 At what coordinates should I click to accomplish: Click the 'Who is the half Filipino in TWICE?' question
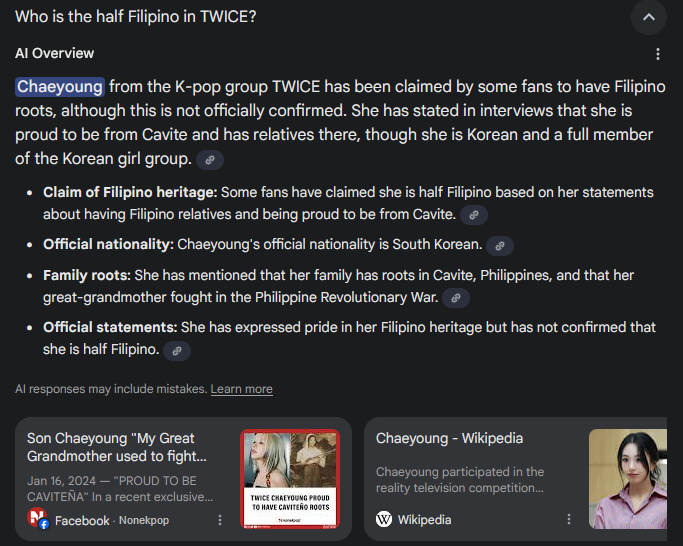click(x=135, y=17)
